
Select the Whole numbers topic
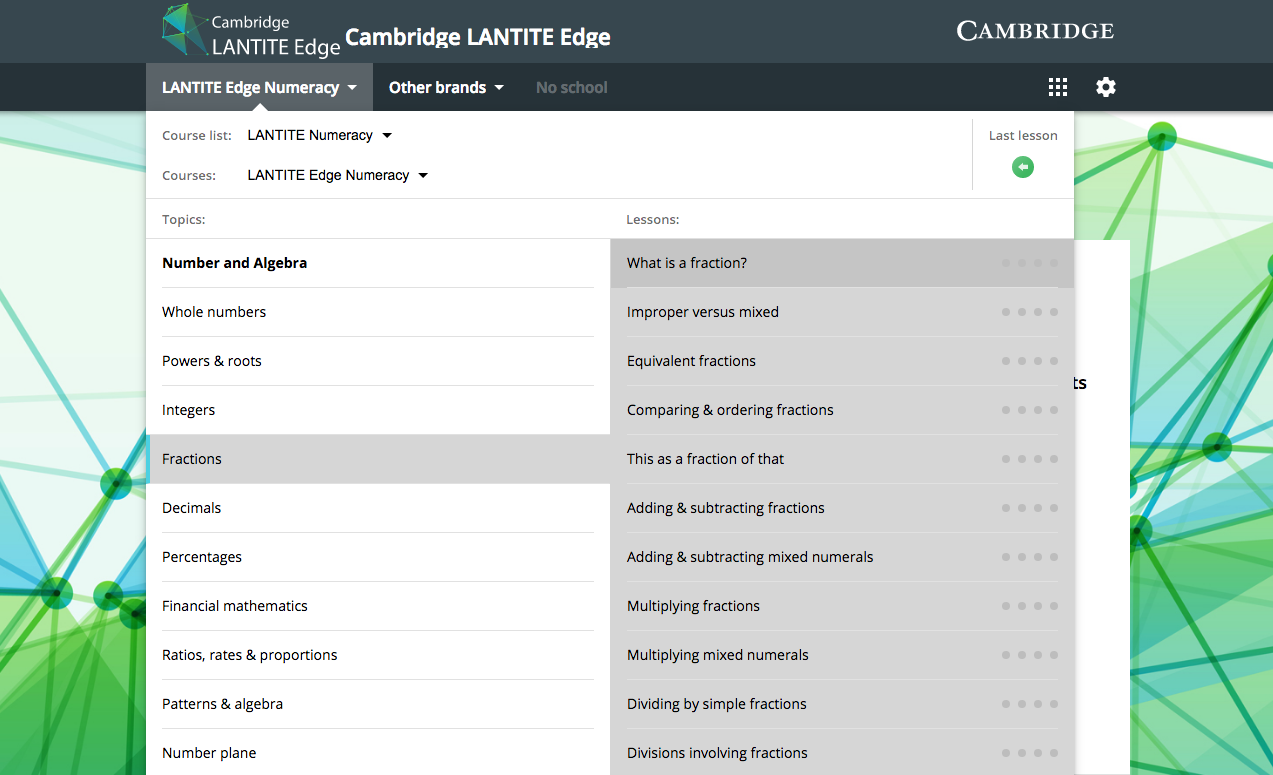pyautogui.click(x=378, y=312)
